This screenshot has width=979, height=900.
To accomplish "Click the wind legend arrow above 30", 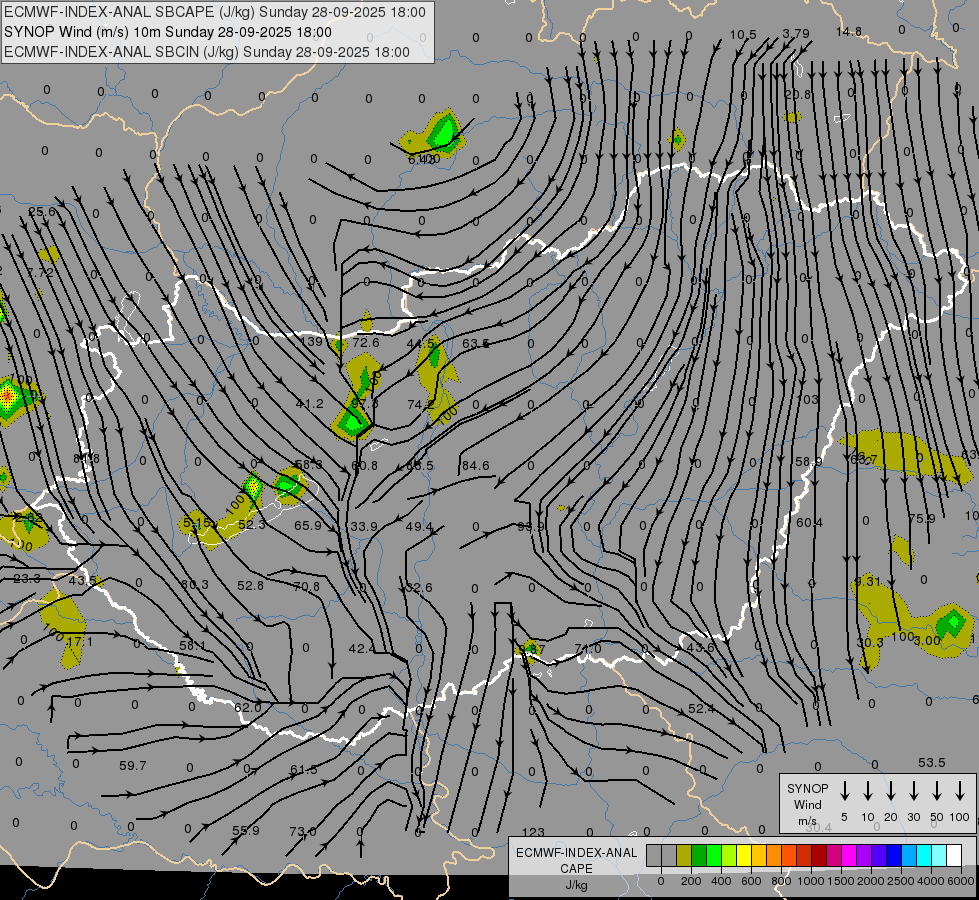I will 913,791.
